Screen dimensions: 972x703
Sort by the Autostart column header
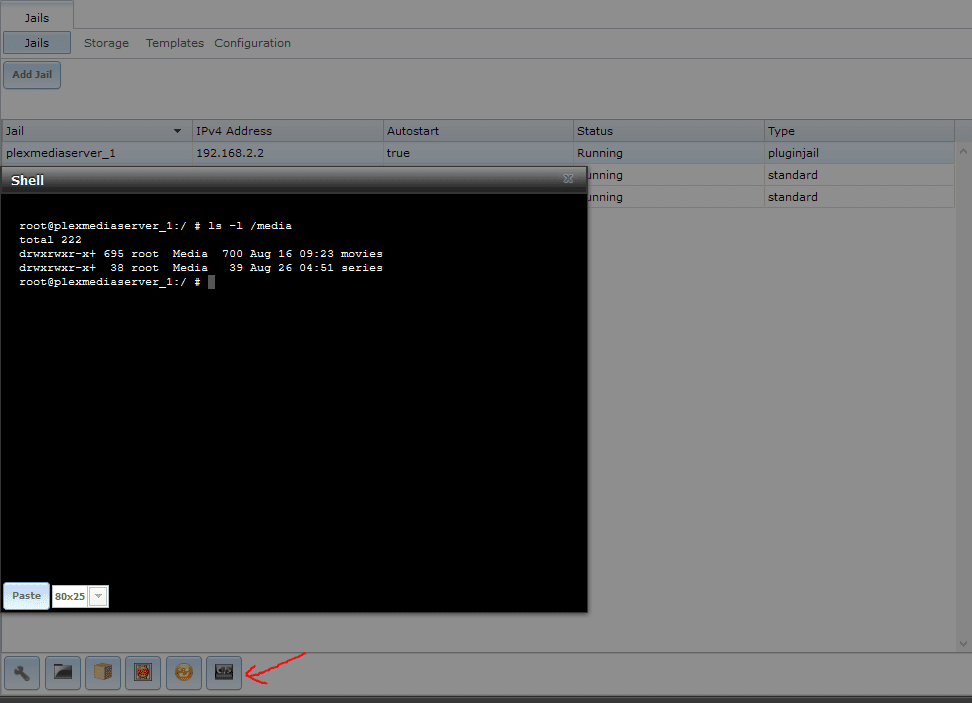coord(478,131)
